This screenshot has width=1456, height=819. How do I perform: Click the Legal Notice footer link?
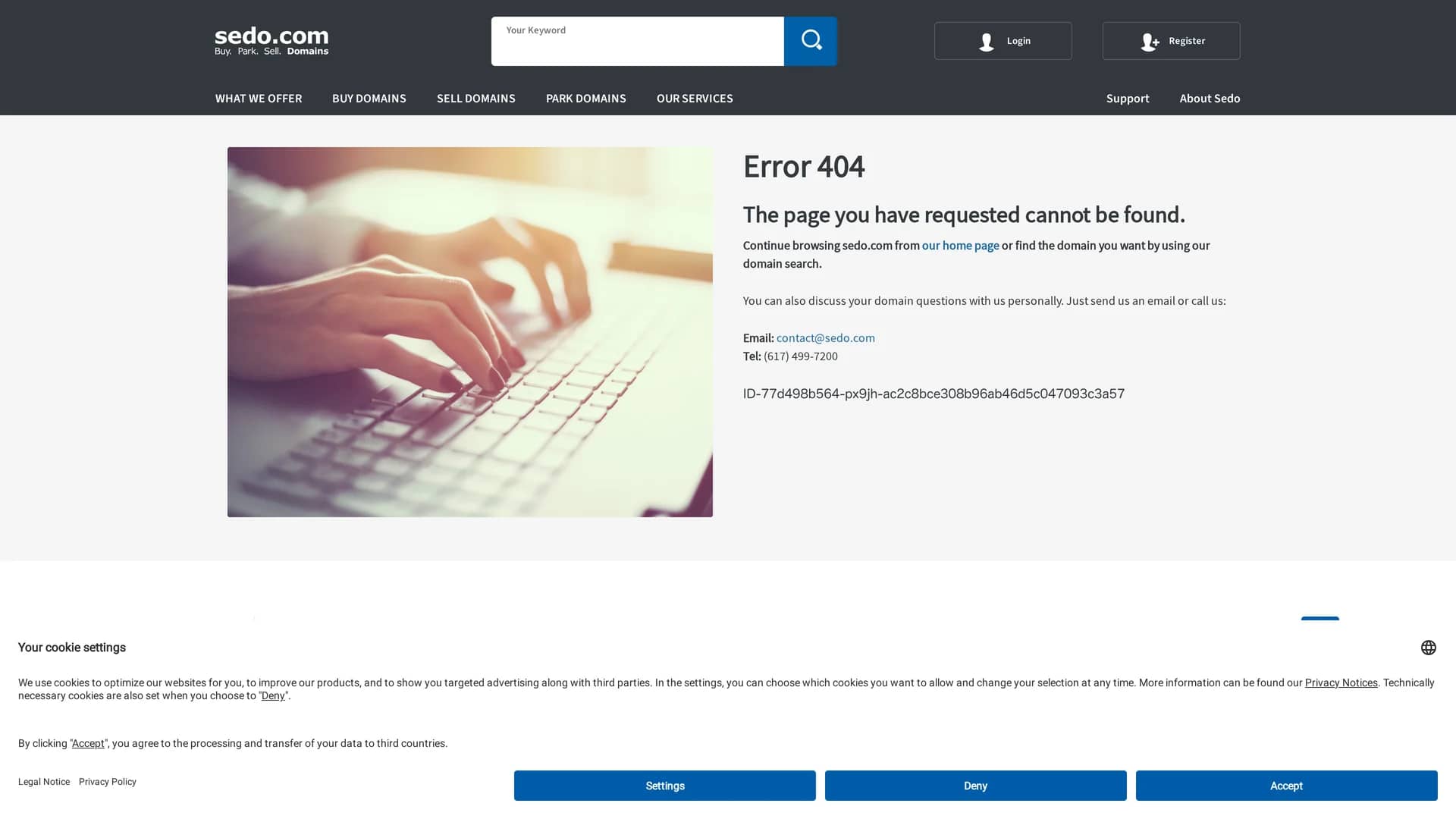coord(44,782)
